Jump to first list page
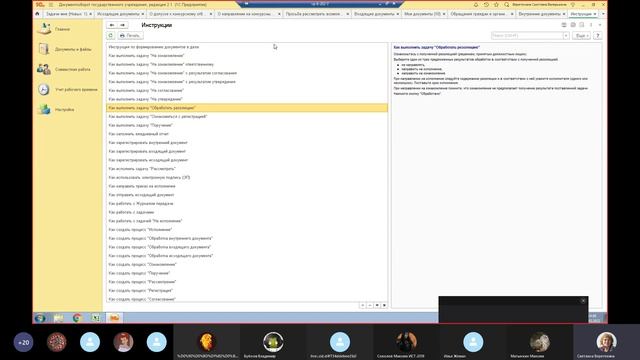Viewport: 640px width, 360px height. click(x=362, y=305)
